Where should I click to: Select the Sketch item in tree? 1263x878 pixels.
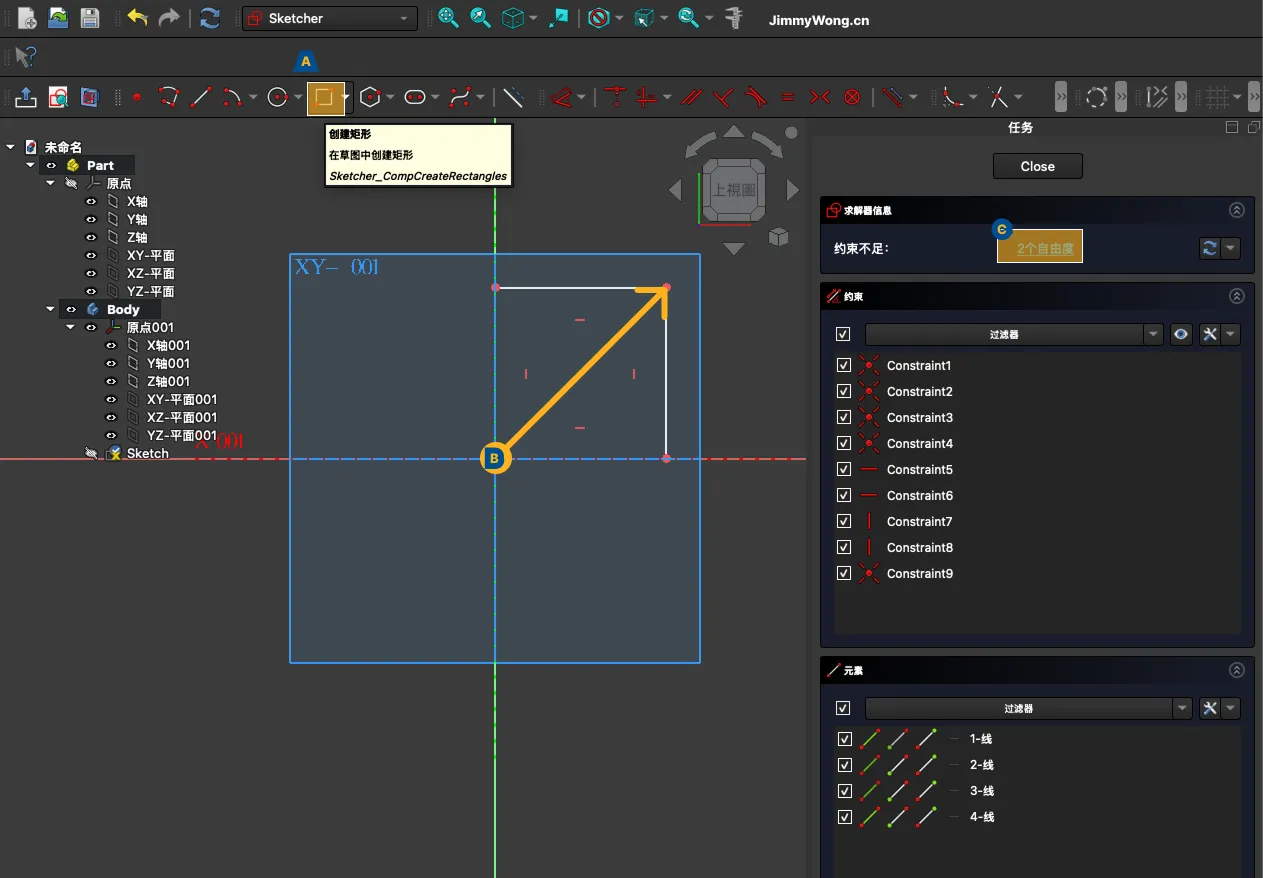147,453
